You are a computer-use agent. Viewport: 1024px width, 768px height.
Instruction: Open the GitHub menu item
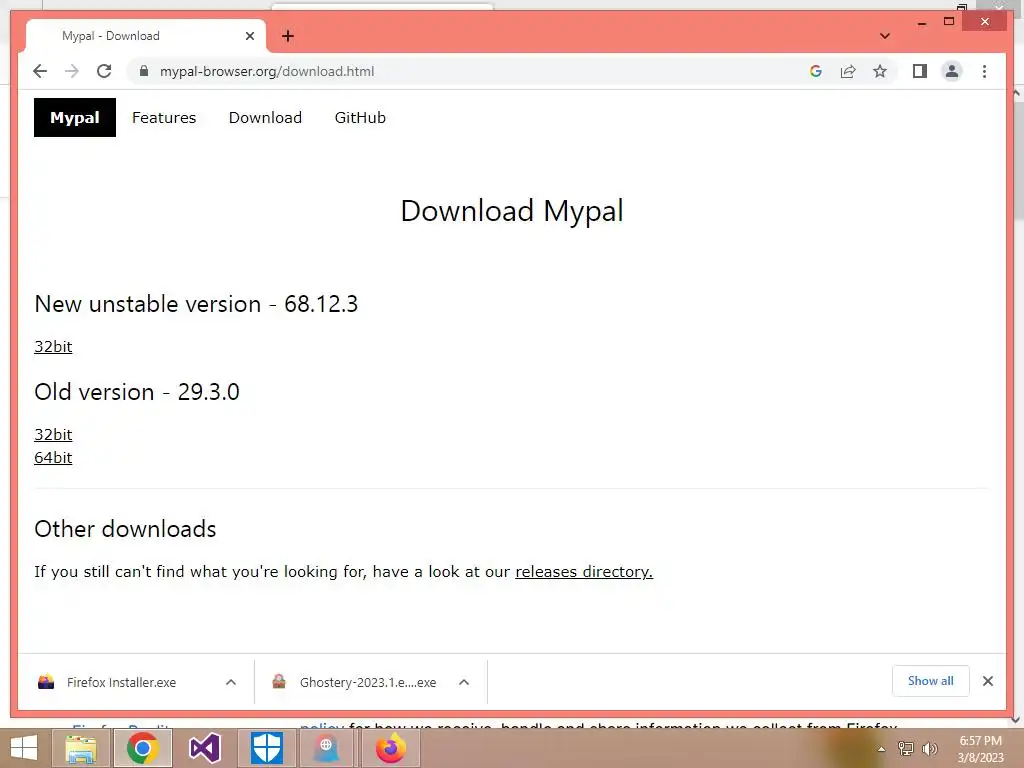click(x=360, y=118)
